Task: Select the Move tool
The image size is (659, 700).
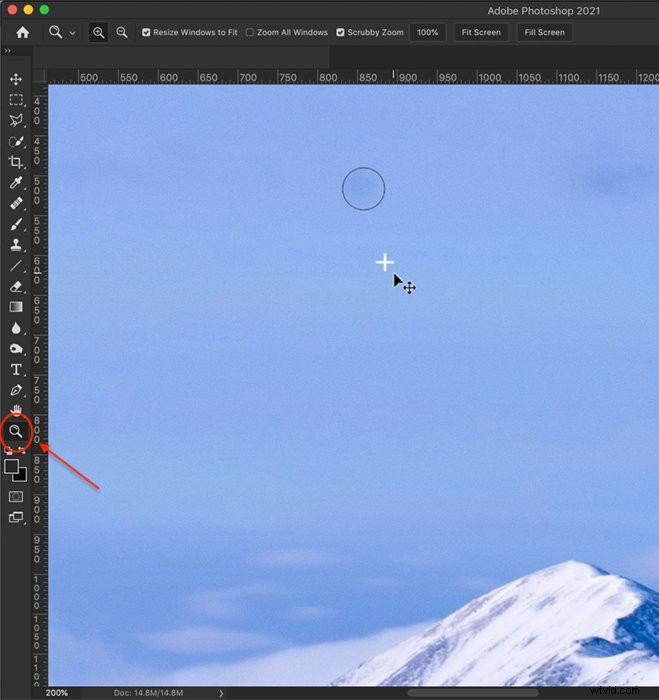Action: tap(16, 79)
